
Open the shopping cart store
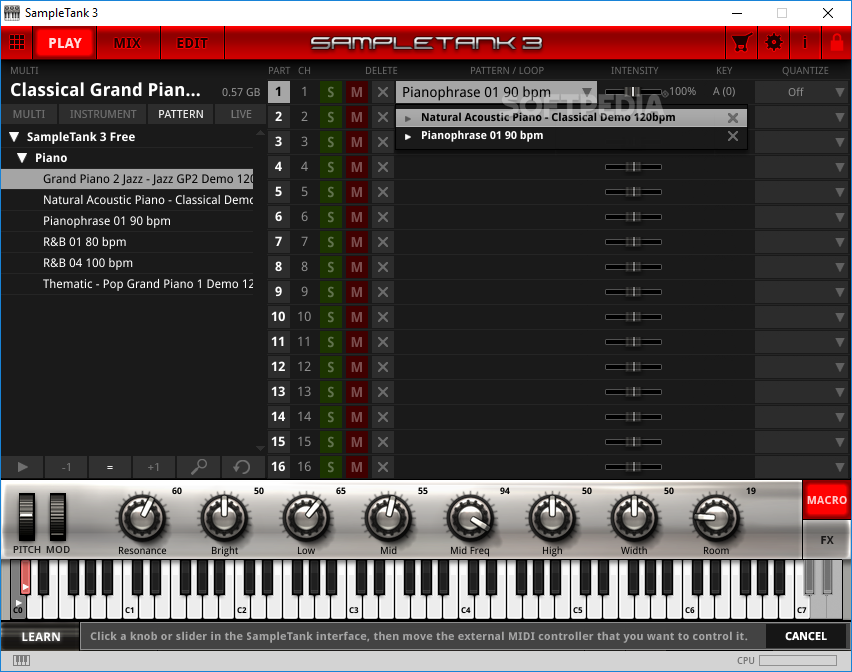pyautogui.click(x=742, y=42)
